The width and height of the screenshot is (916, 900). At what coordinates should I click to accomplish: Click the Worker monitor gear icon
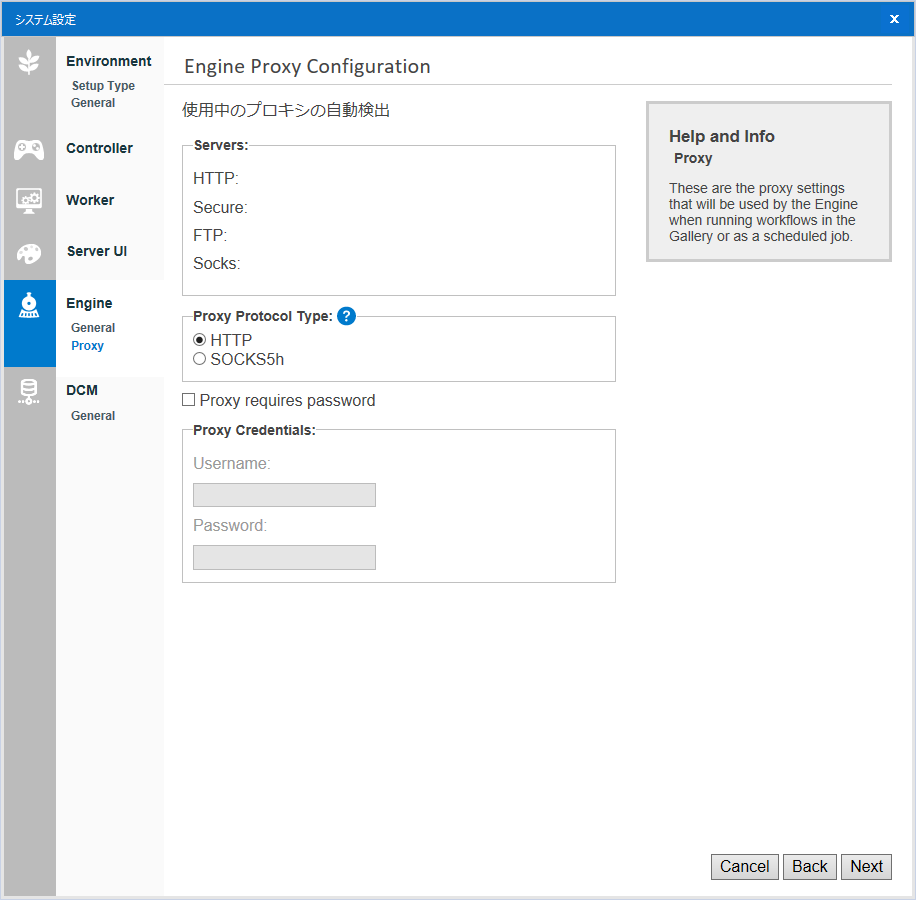coord(29,200)
